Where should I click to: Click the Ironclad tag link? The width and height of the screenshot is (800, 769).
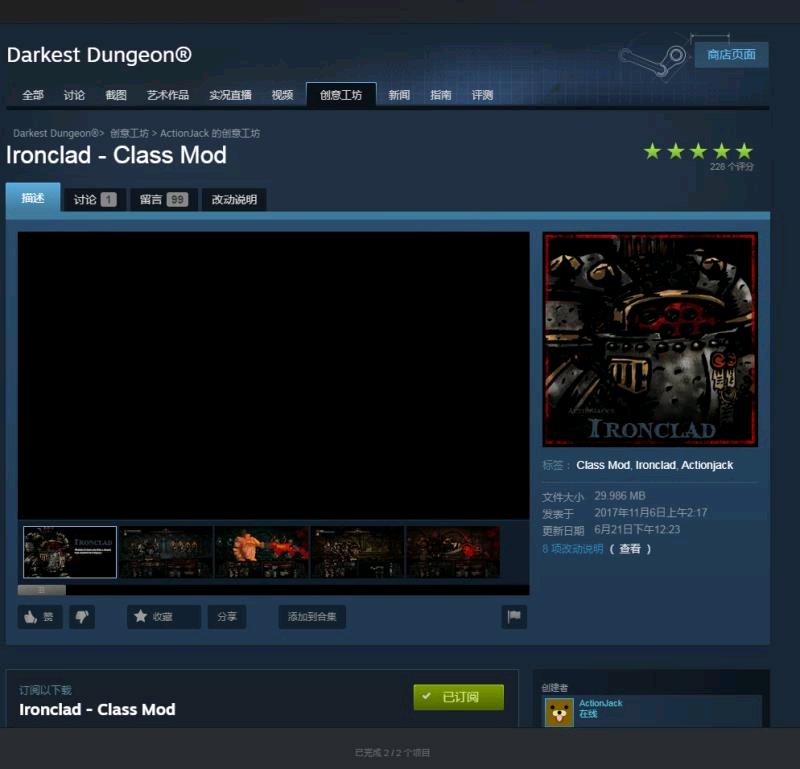(x=656, y=465)
